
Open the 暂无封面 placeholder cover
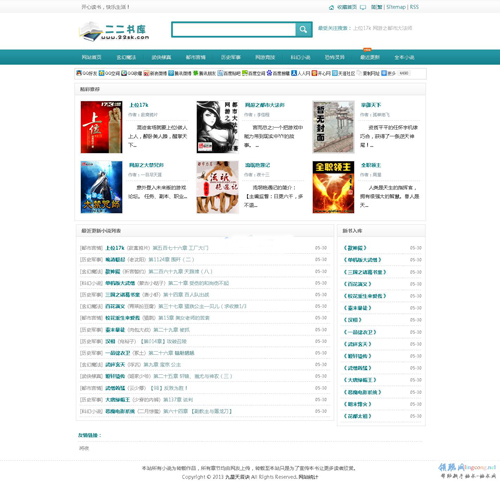pyautogui.click(x=333, y=127)
